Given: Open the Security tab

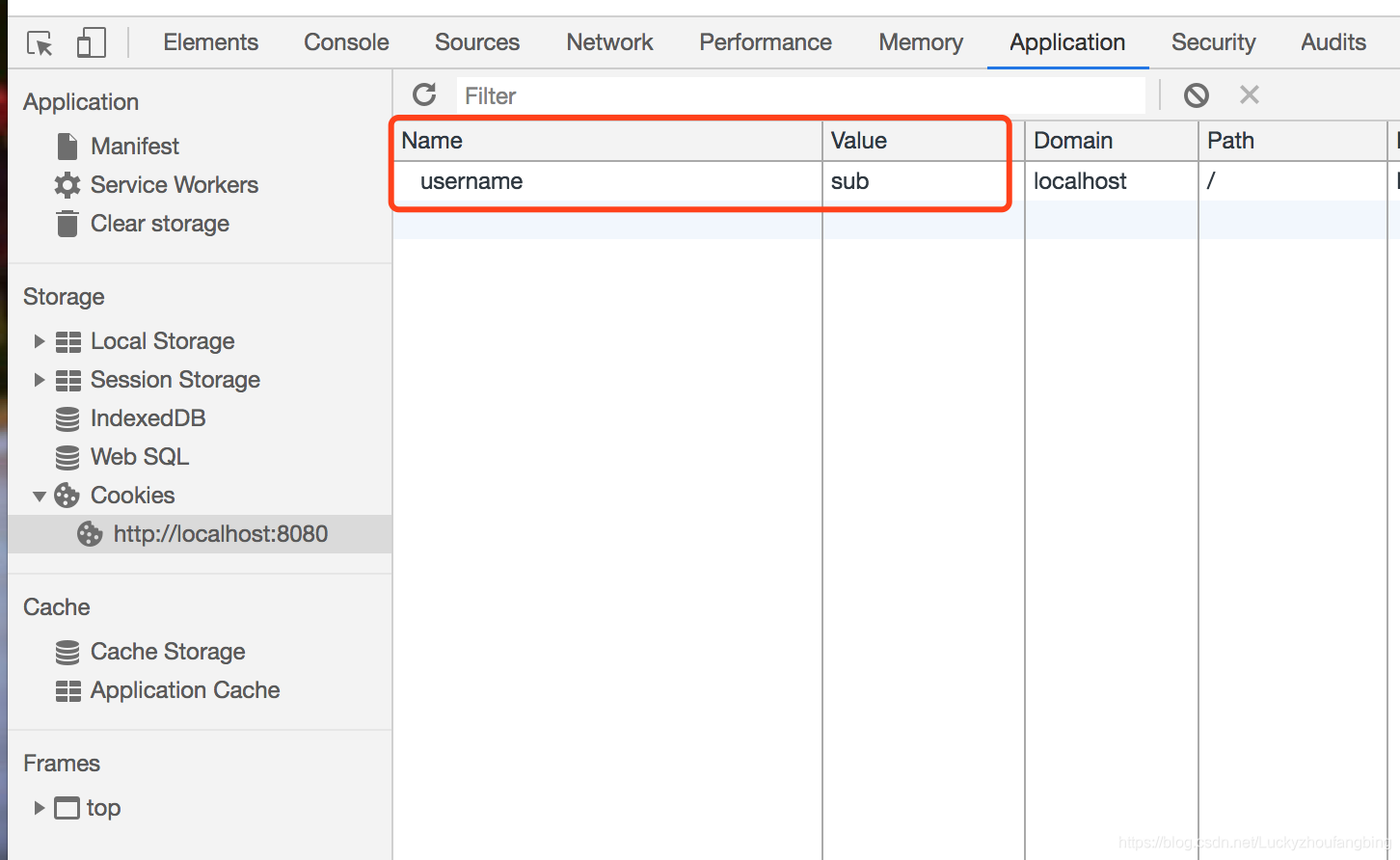Looking at the screenshot, I should coord(1214,42).
